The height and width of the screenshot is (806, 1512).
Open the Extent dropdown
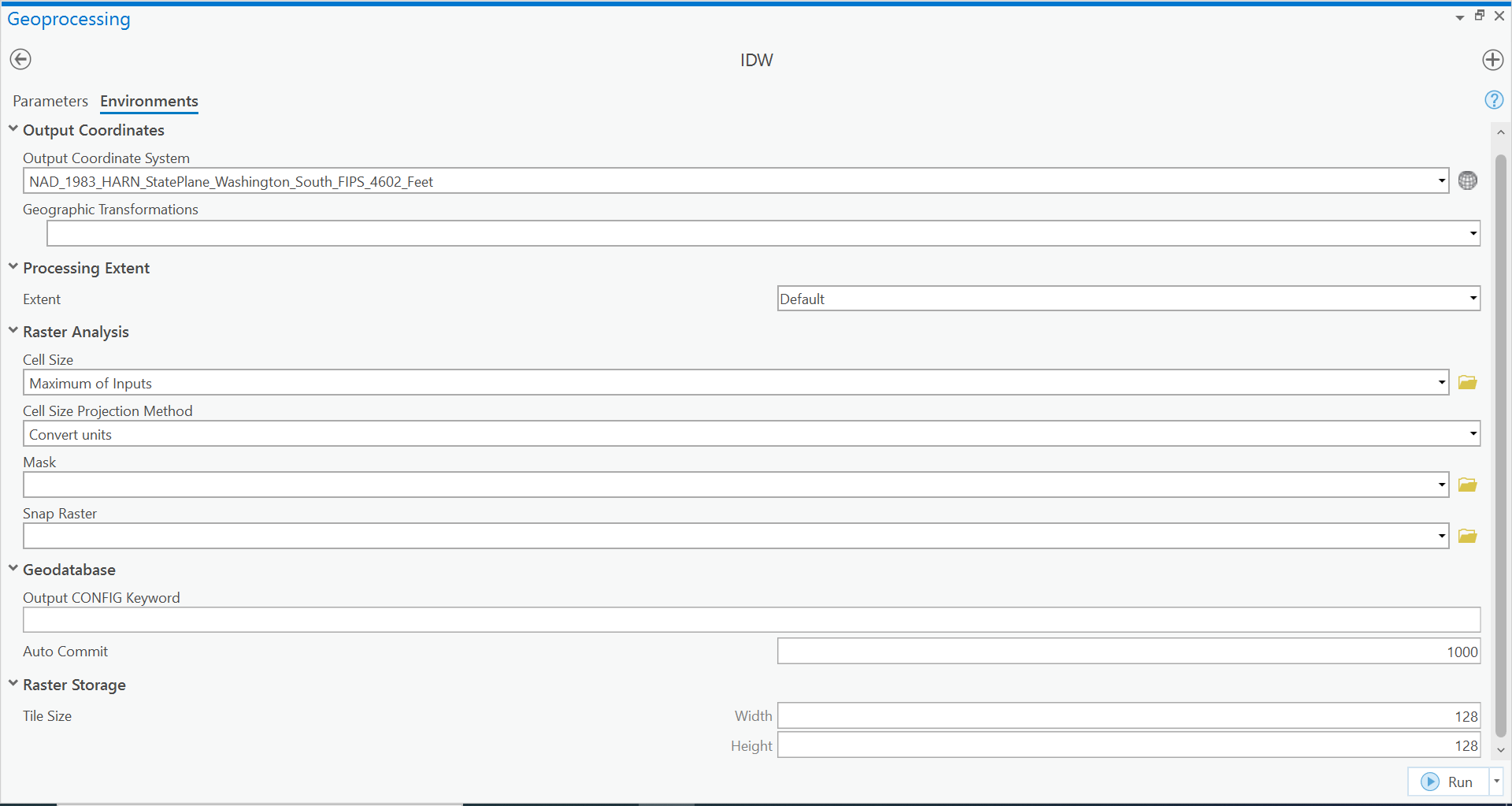(x=1473, y=299)
